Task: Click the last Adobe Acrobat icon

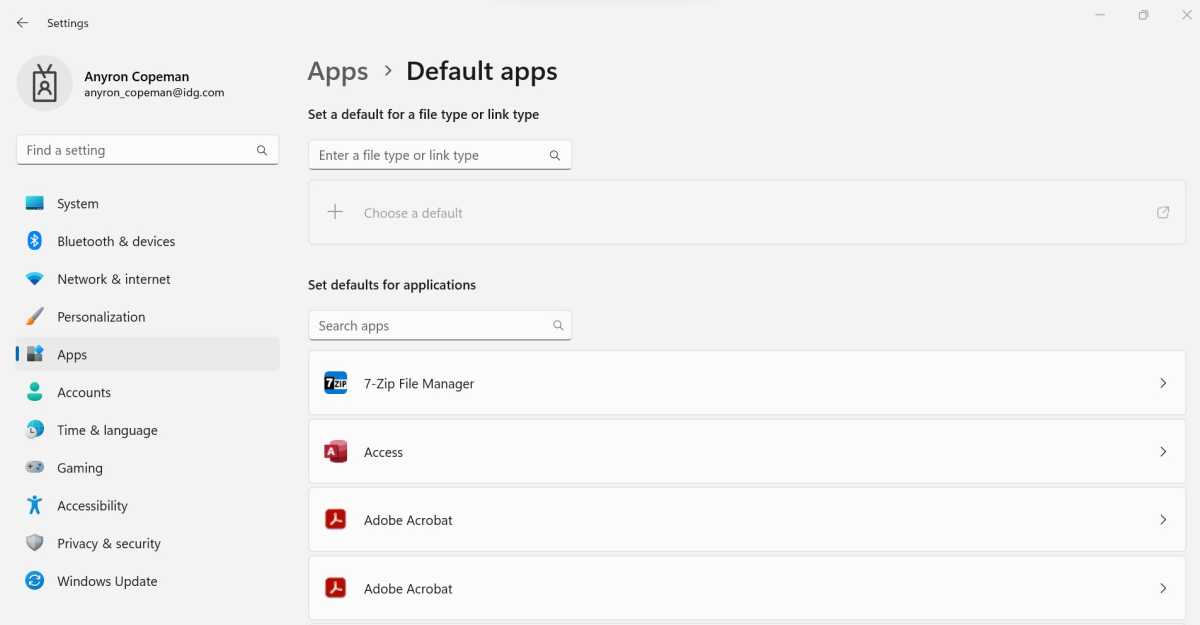Action: point(336,588)
